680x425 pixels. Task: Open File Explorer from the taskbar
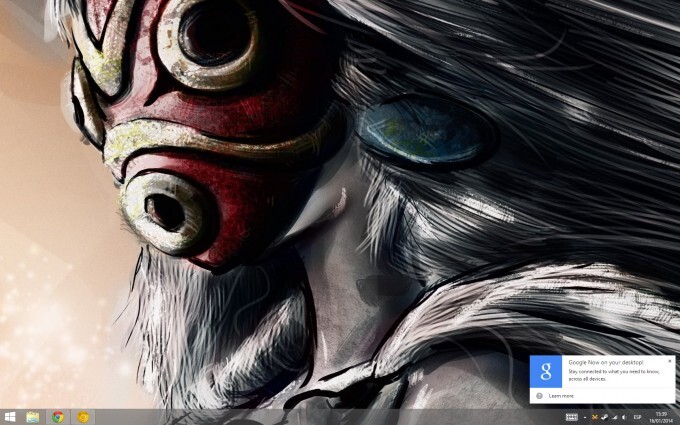[x=33, y=416]
